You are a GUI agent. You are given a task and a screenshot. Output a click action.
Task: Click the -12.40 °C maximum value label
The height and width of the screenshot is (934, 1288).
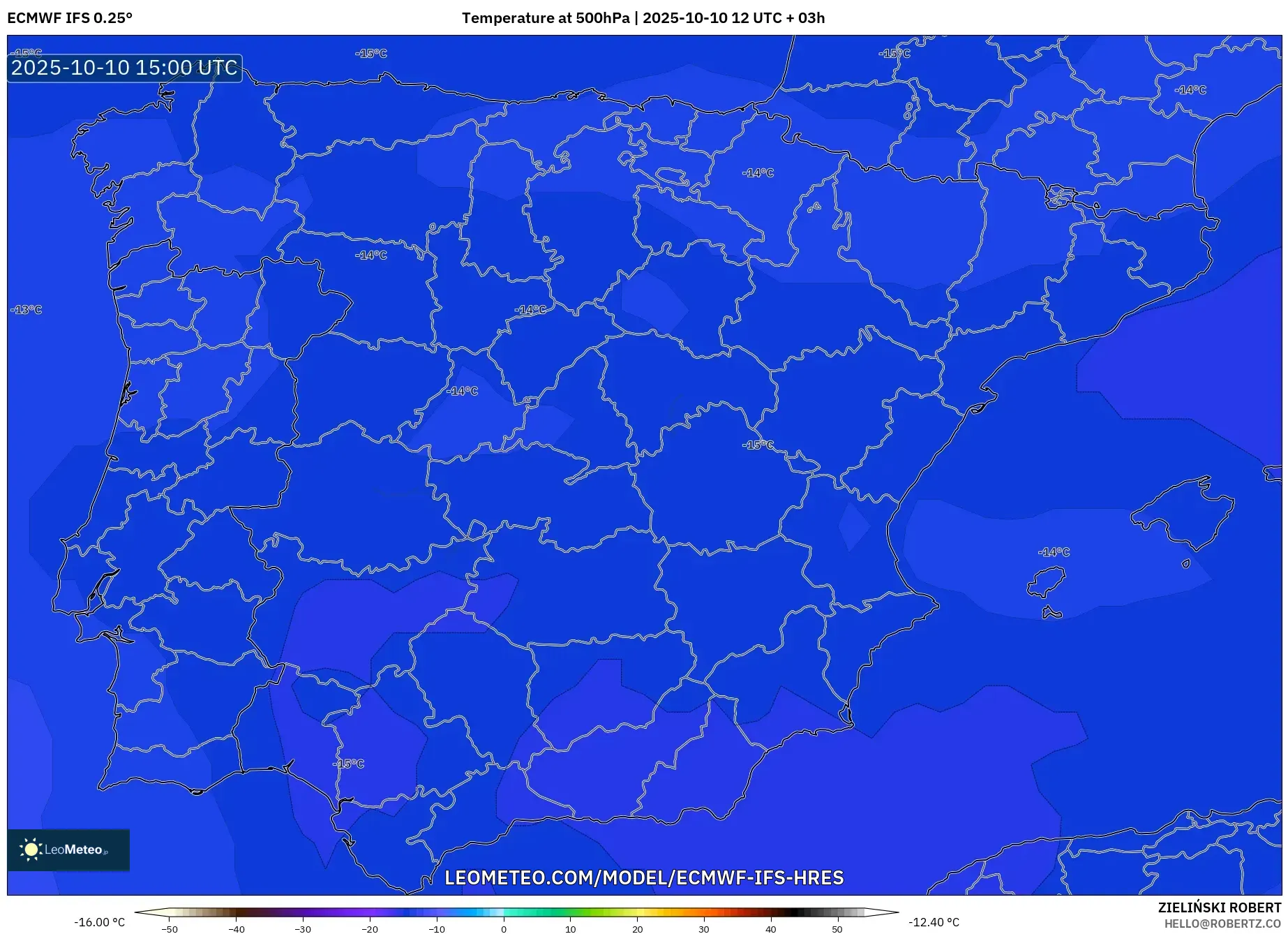[x=934, y=922]
